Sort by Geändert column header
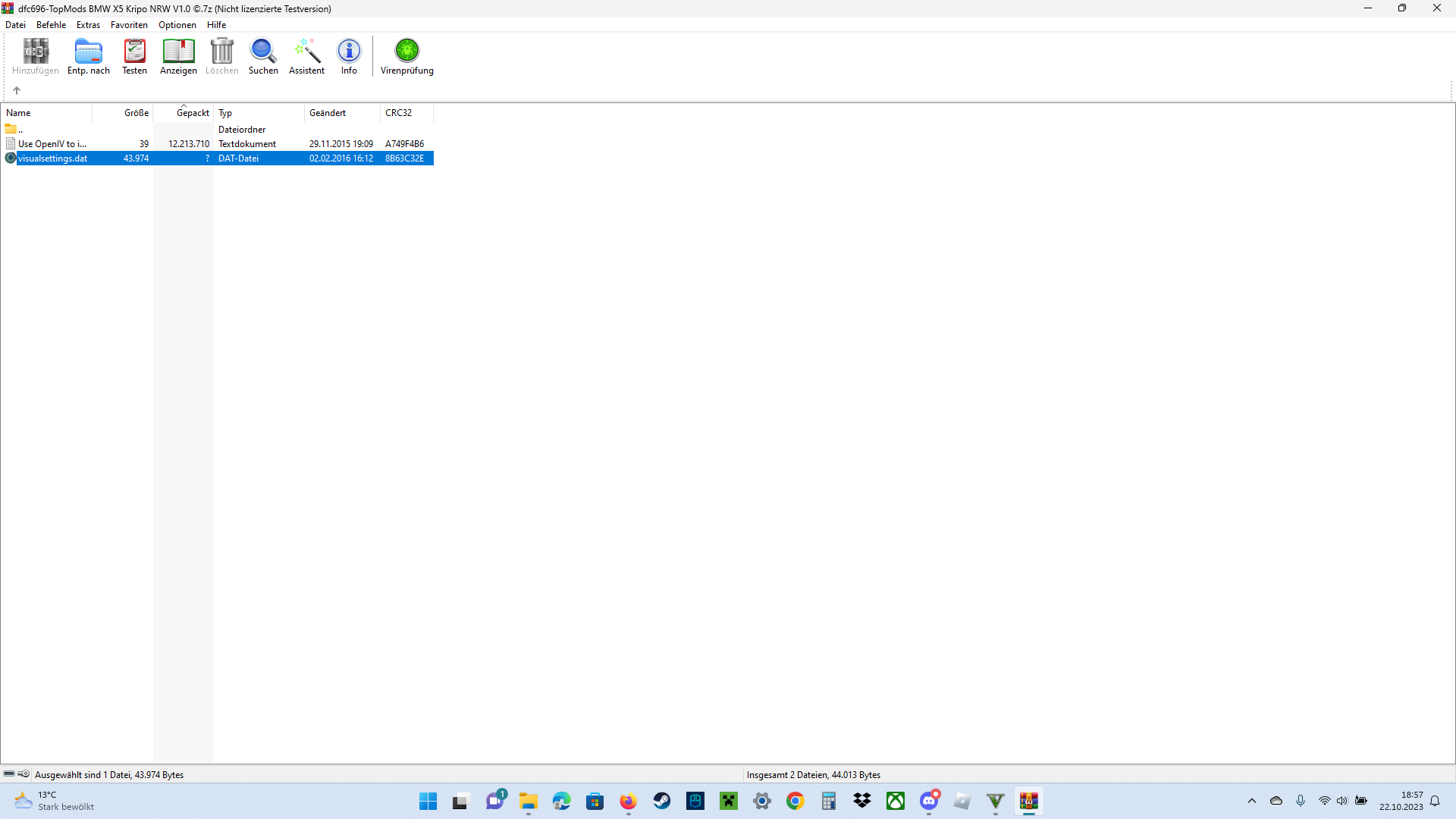This screenshot has height=819, width=1456. (x=328, y=113)
